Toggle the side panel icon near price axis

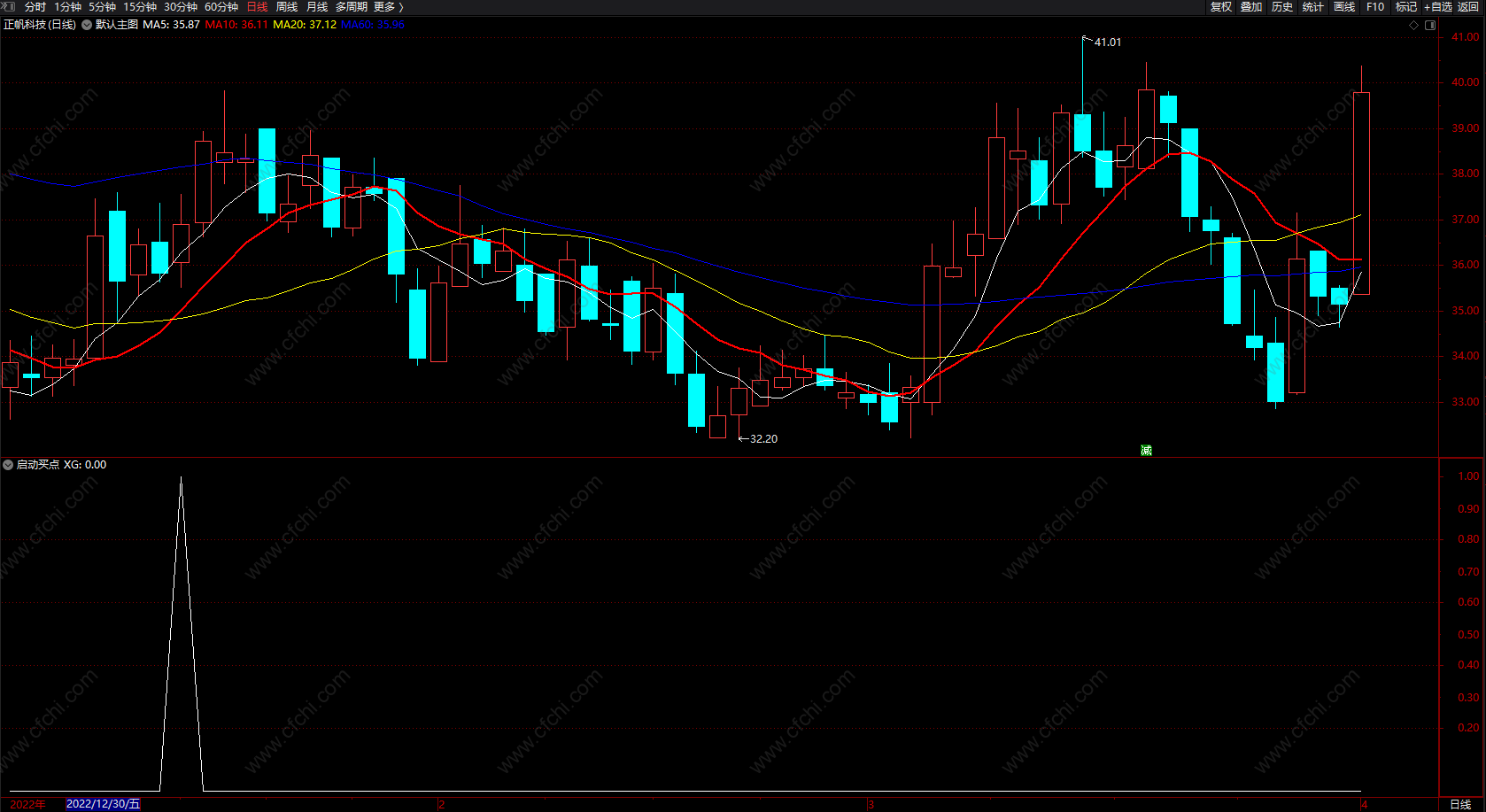1430,25
